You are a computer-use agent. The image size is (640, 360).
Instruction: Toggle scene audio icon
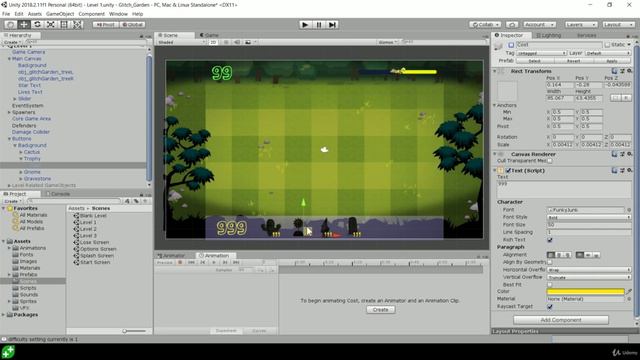click(x=237, y=42)
